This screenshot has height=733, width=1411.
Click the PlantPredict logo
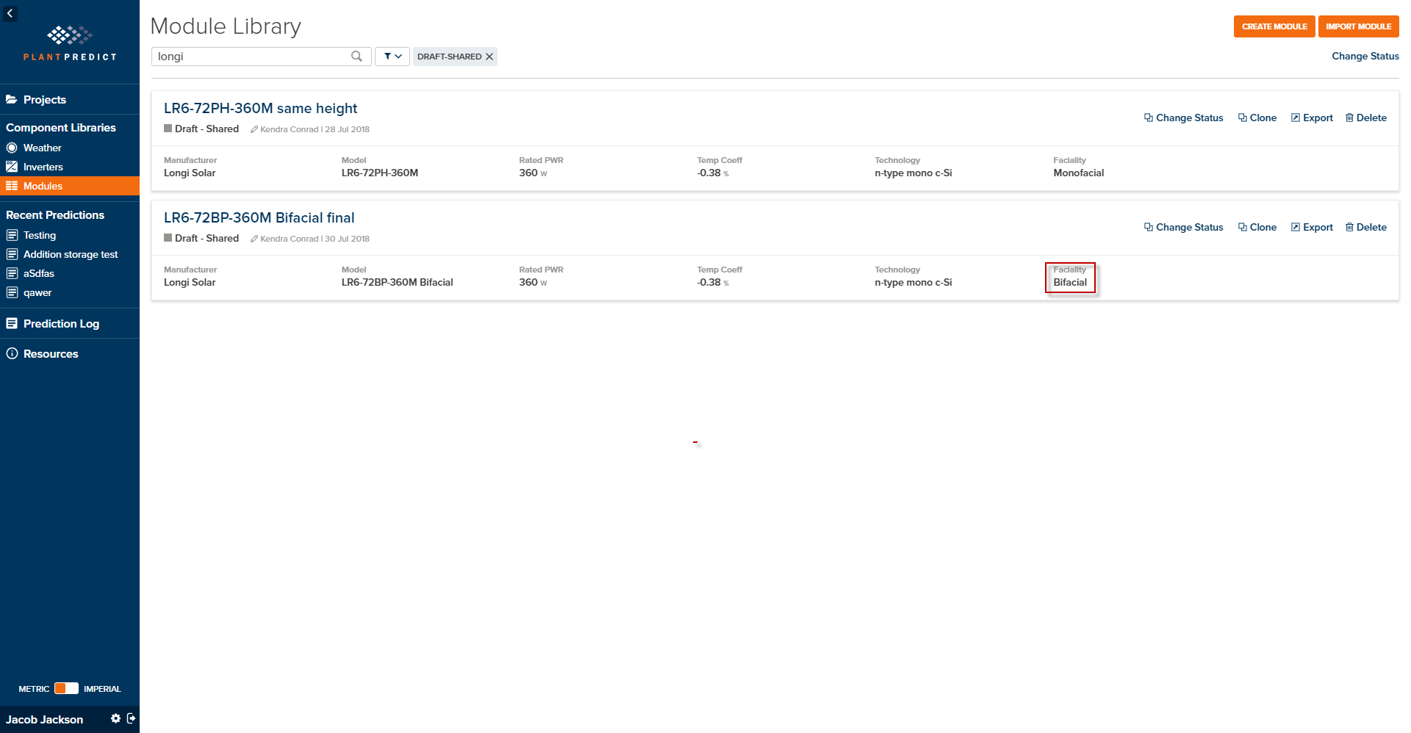pyautogui.click(x=69, y=44)
